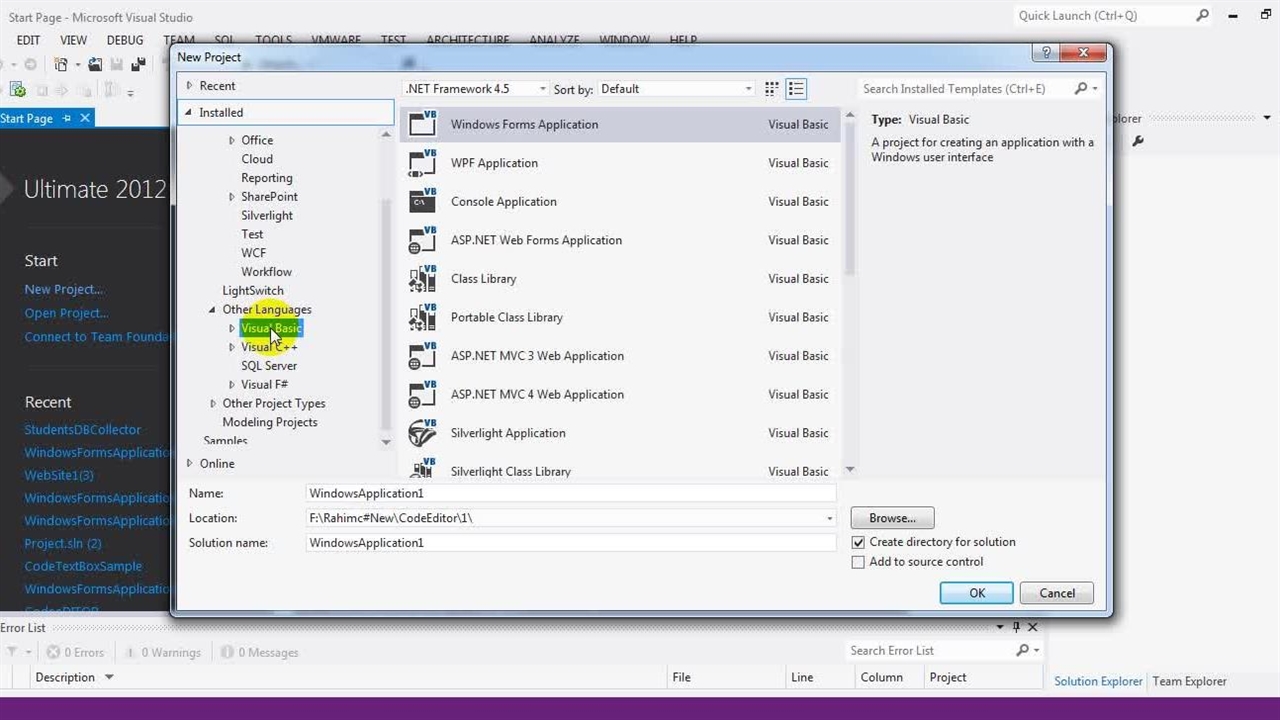Switch templates to medium icons list view
The width and height of the screenshot is (1280, 720).
point(796,89)
